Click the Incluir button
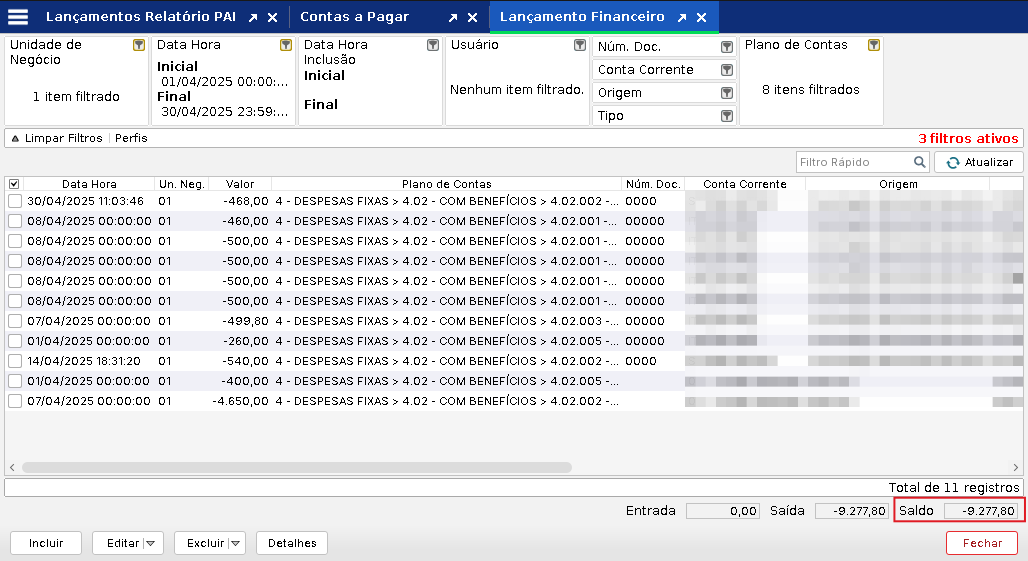The image size is (1028, 561). pos(46,543)
